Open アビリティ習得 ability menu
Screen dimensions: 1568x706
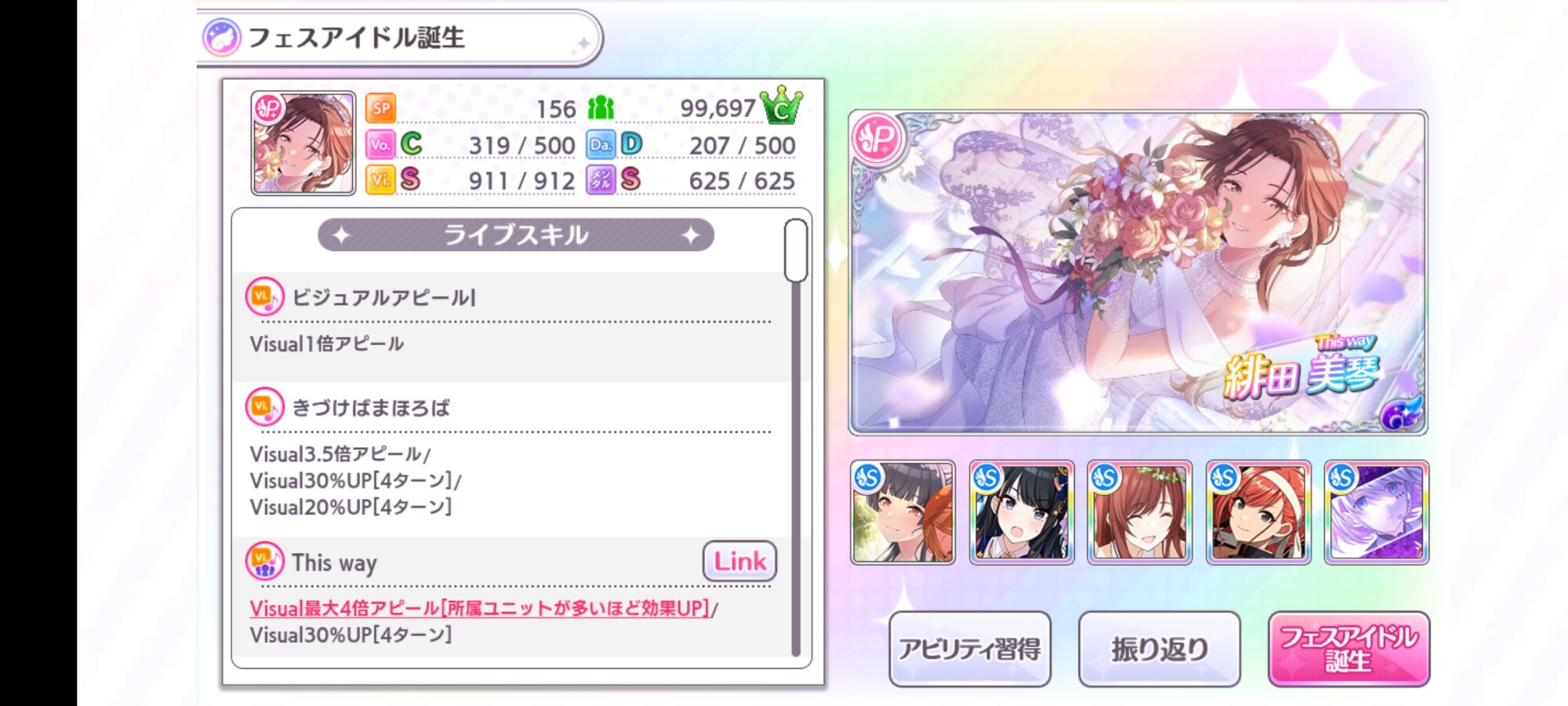970,649
